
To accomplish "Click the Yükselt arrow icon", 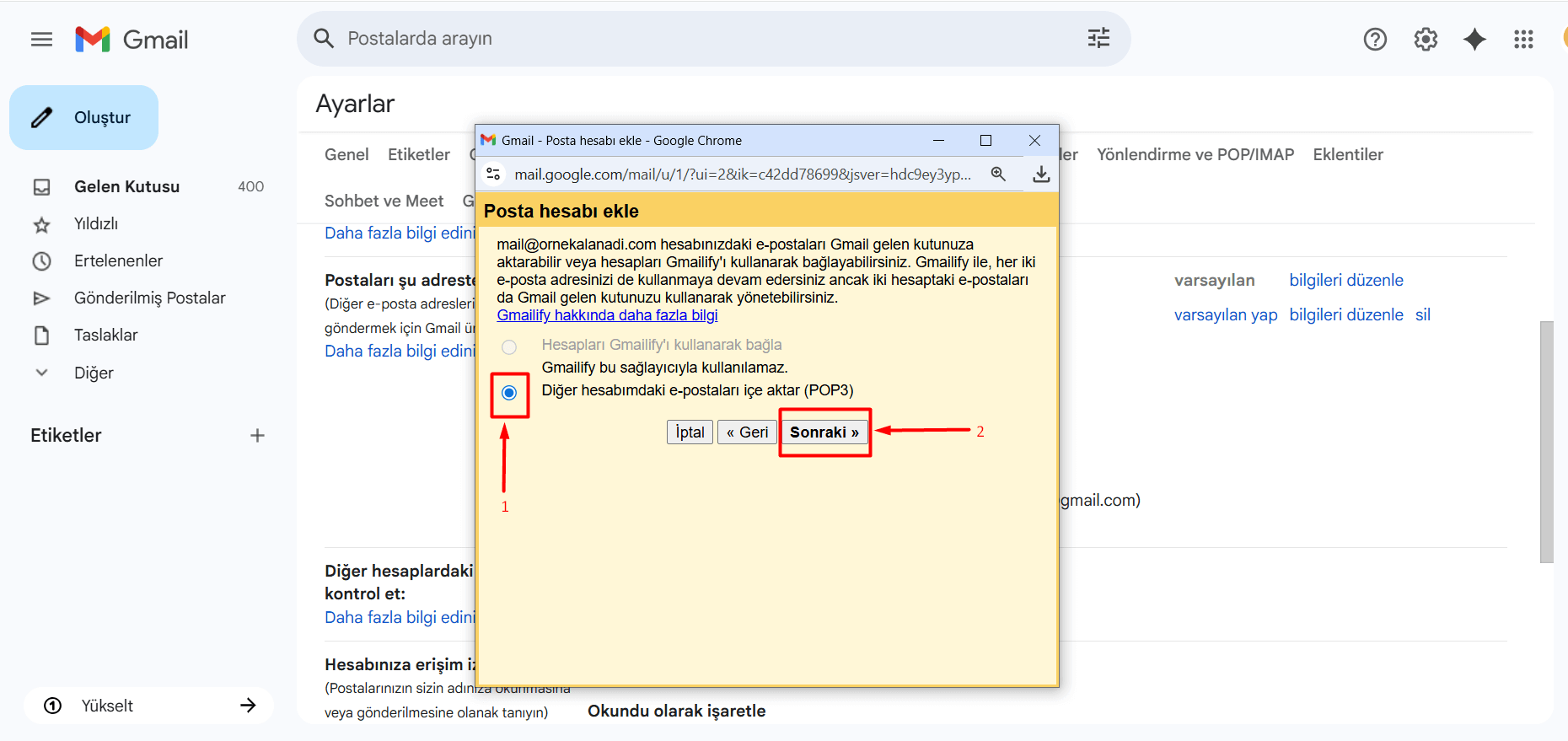I will coord(248,706).
